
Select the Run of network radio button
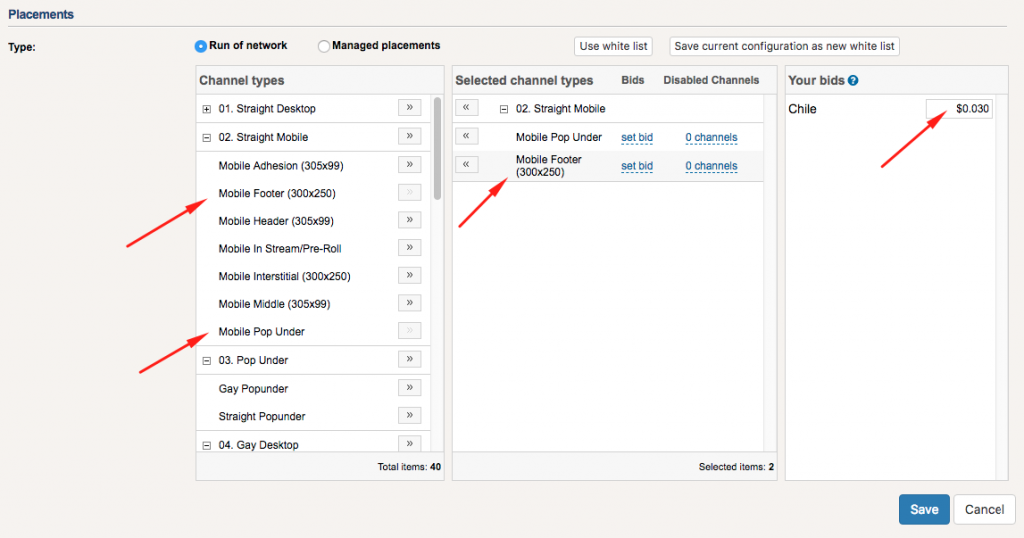pos(201,46)
